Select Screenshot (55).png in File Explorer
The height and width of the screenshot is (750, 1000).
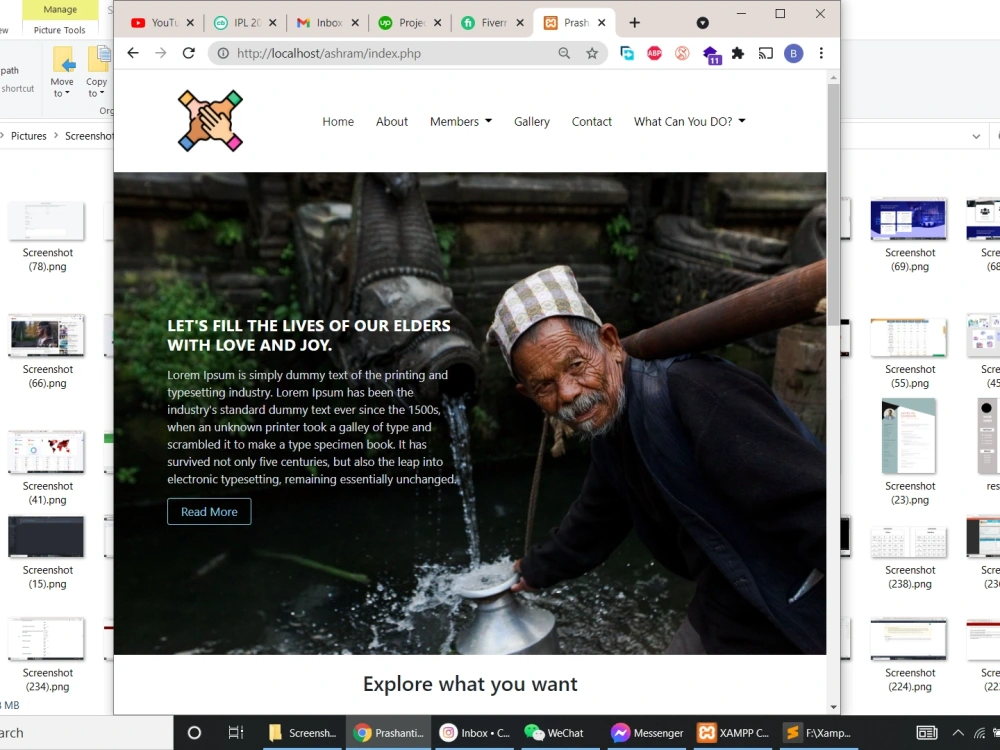coord(909,353)
